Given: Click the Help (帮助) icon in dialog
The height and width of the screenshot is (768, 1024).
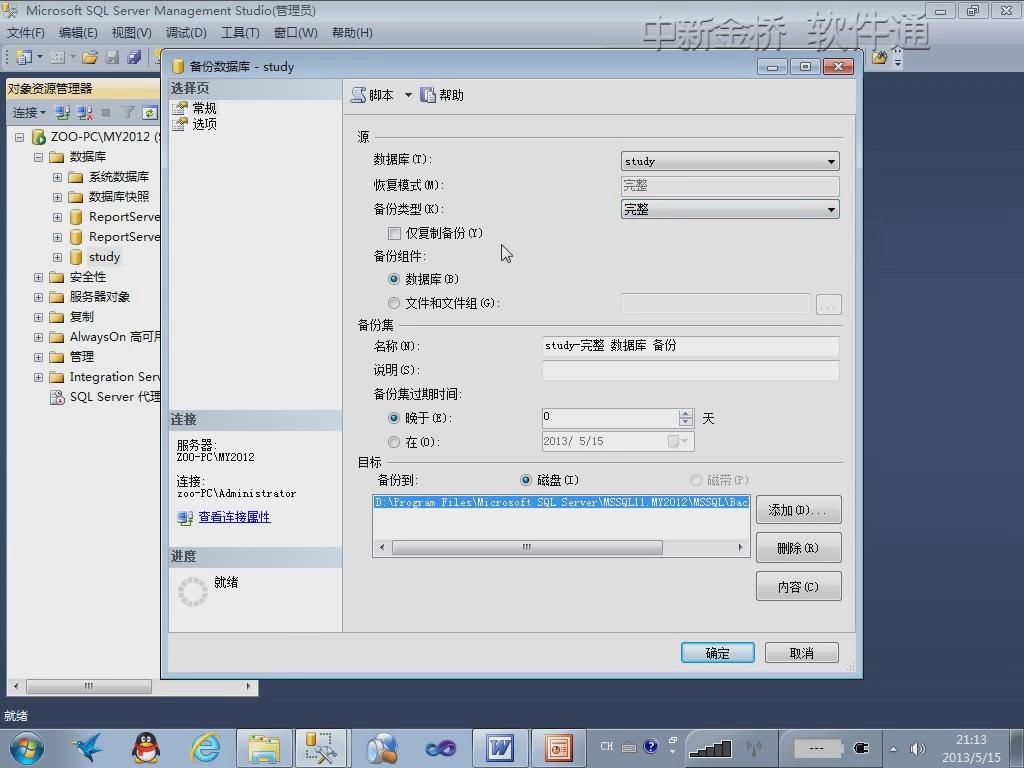Looking at the screenshot, I should coord(428,95).
